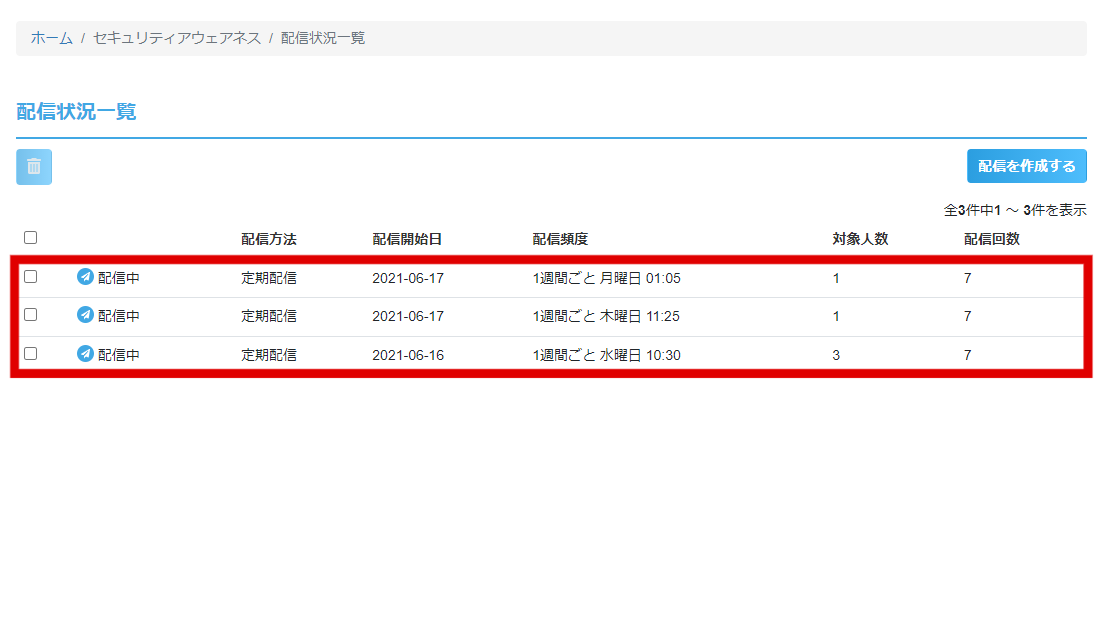Click date 2021-06-17 in 木曜日 row

tap(408, 316)
